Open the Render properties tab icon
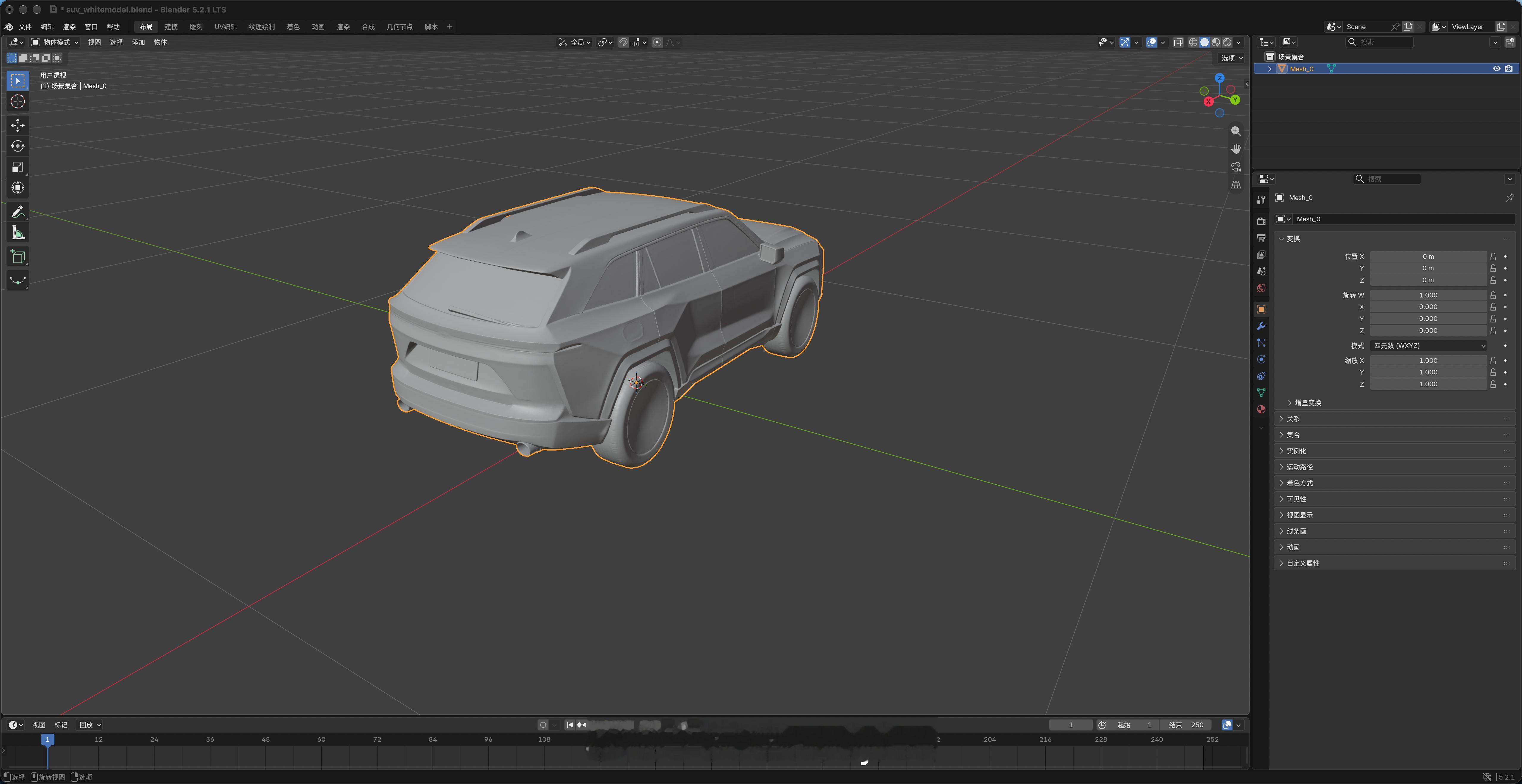The image size is (1522, 784). pyautogui.click(x=1261, y=221)
